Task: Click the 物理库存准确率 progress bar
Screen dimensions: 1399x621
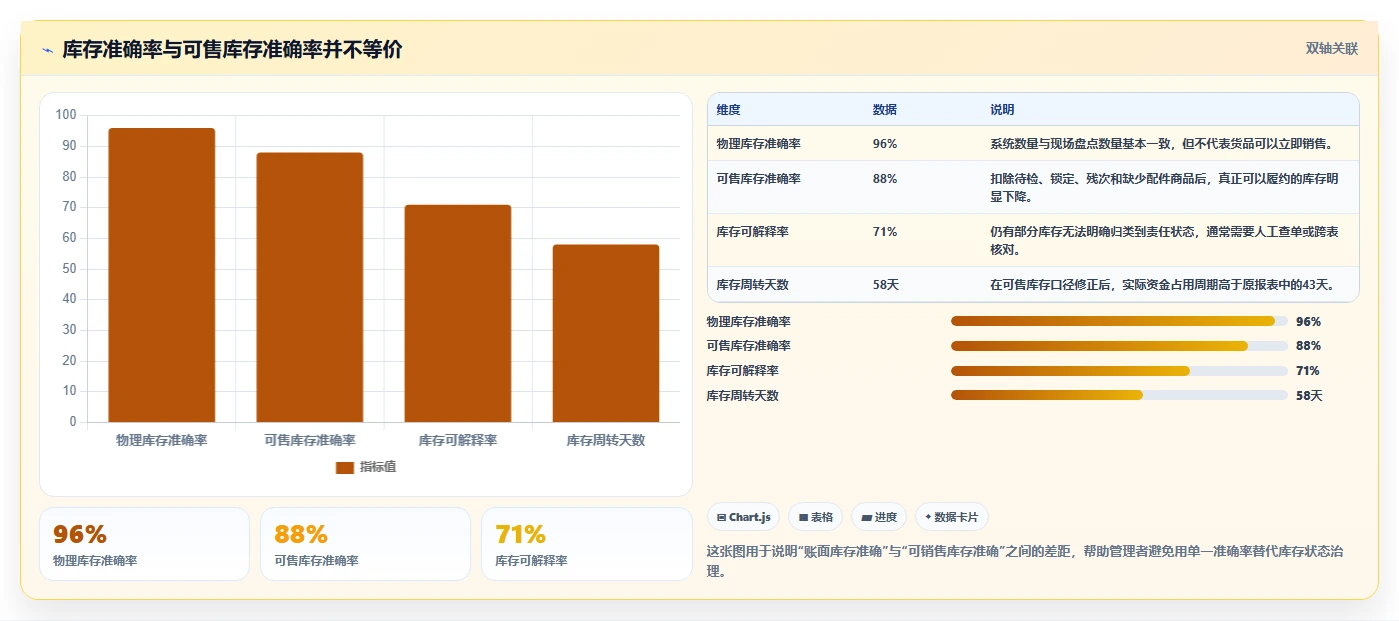Action: coord(1119,321)
